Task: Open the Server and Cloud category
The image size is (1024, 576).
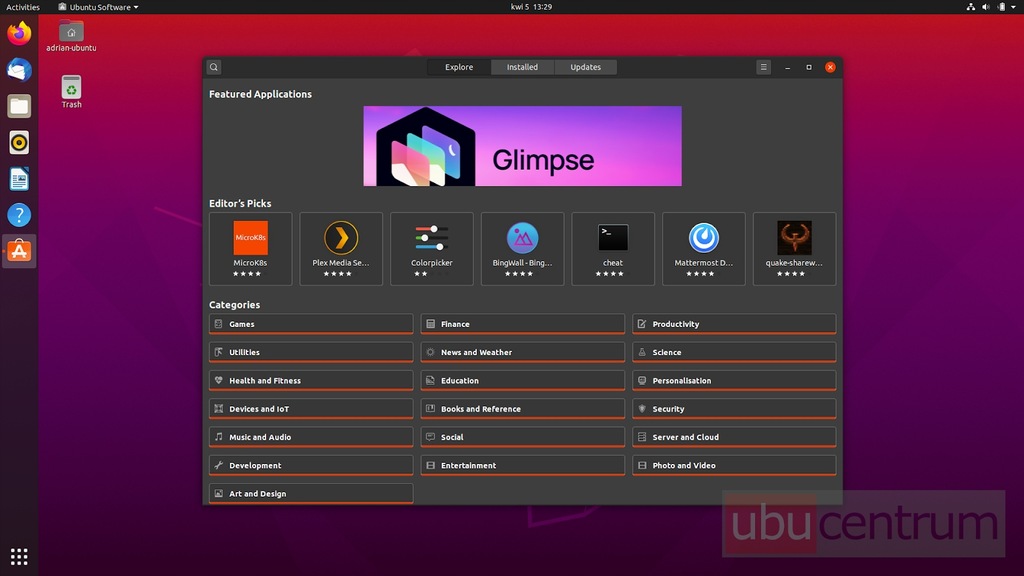Action: pos(734,437)
